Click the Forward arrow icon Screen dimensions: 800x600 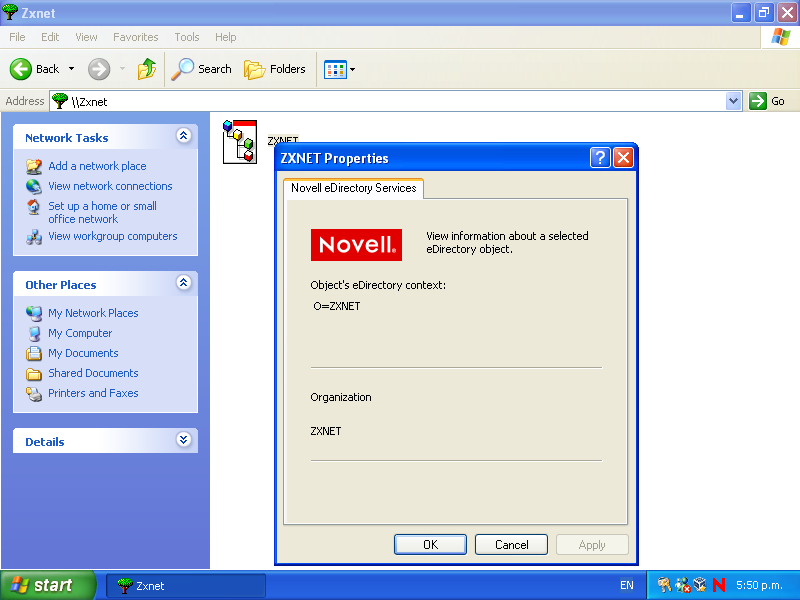pos(99,69)
